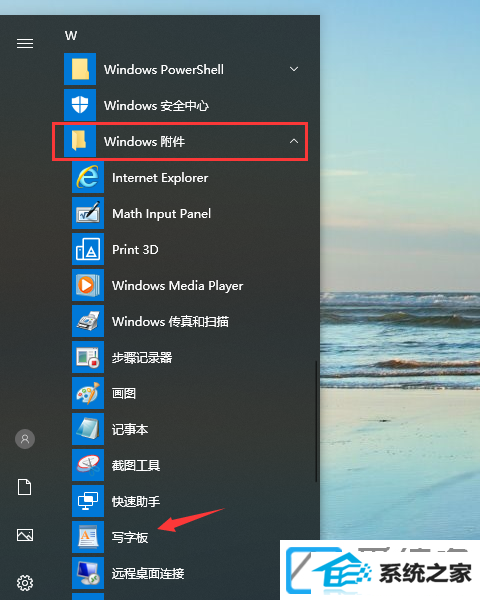Screen dimensions: 480x600
Task: Open Print 3D app icon
Action: click(x=88, y=249)
